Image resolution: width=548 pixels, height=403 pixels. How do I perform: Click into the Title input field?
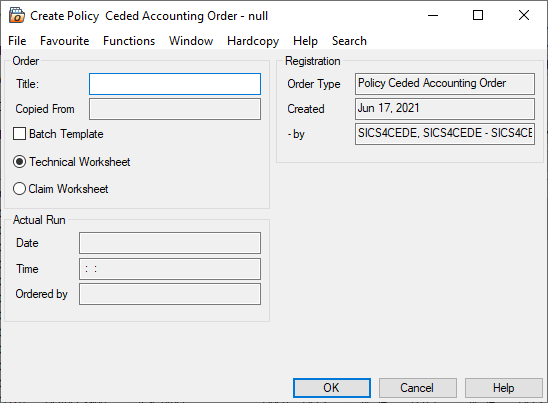tap(175, 84)
